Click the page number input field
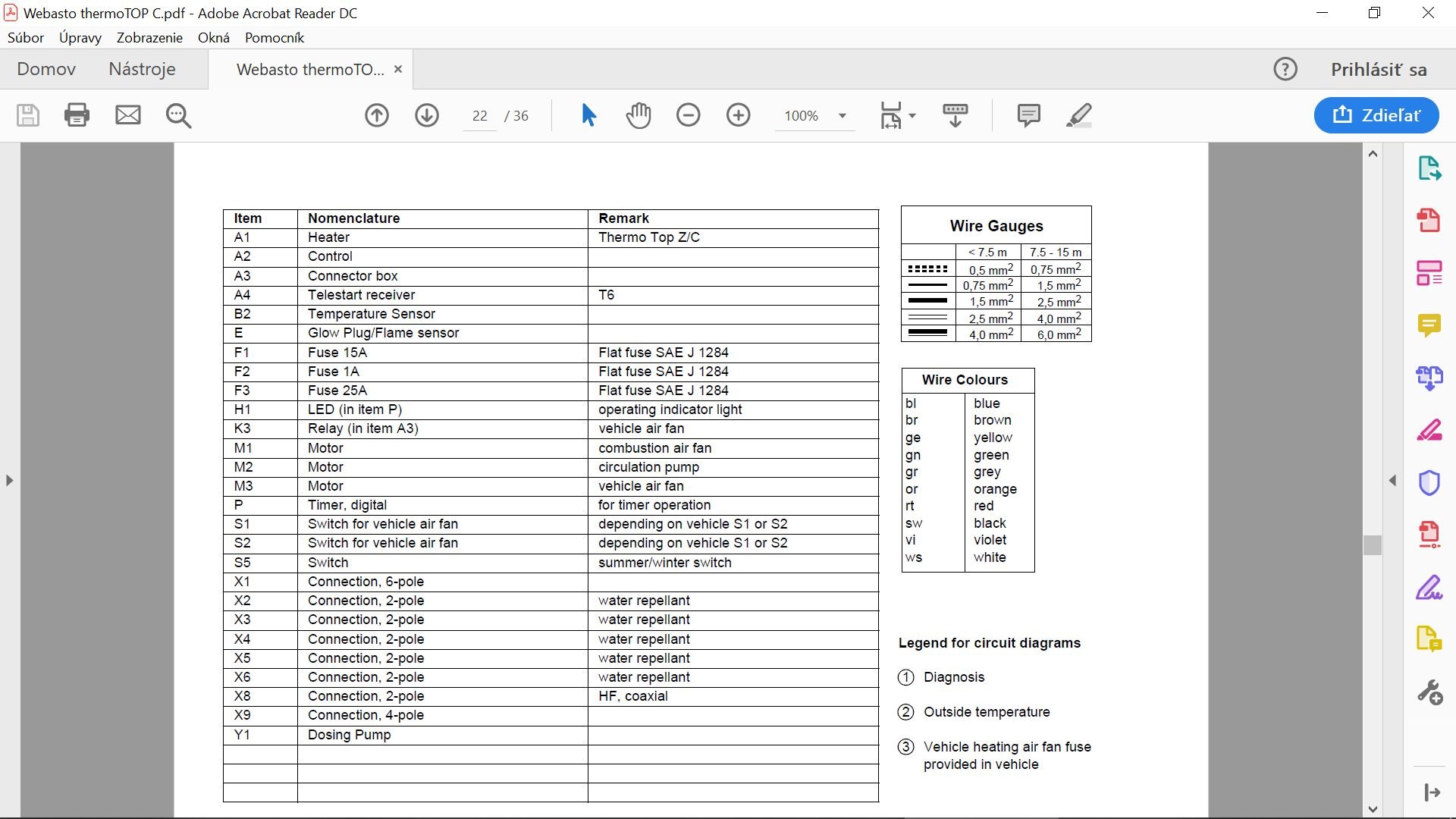The image size is (1456, 819). tap(479, 116)
